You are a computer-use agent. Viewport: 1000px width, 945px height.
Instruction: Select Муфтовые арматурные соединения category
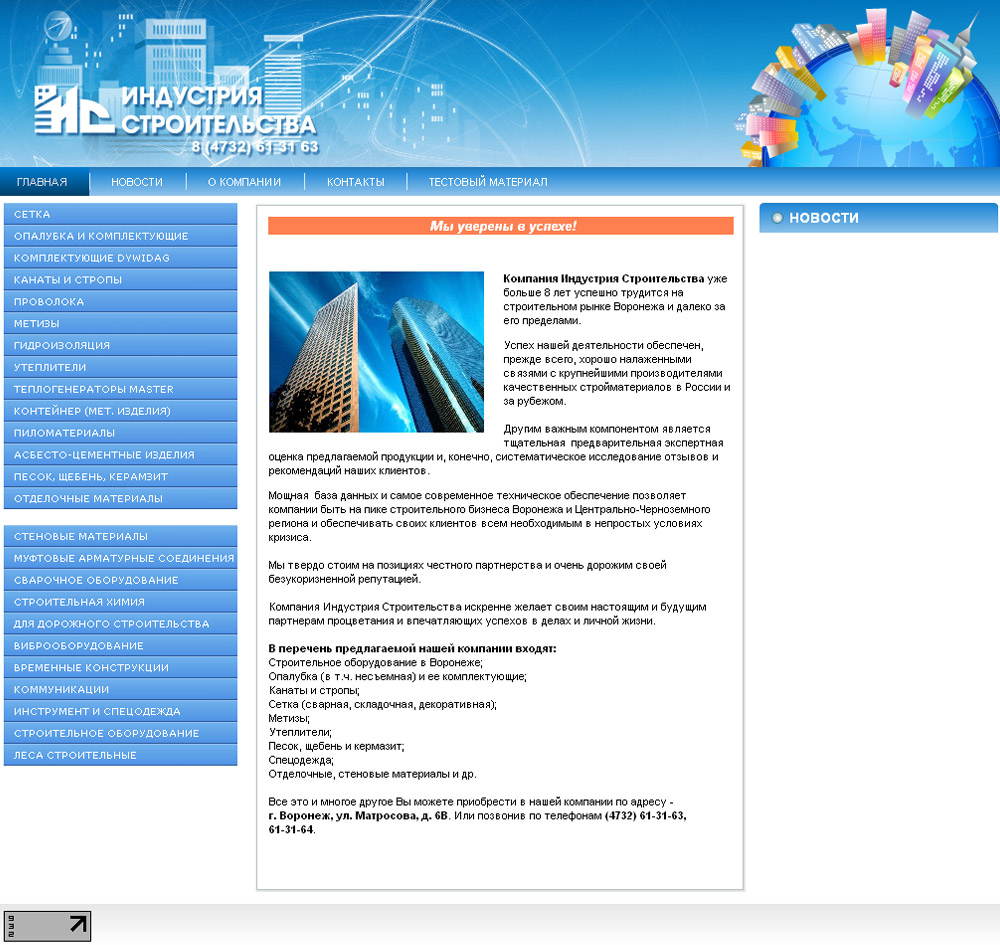pos(121,558)
